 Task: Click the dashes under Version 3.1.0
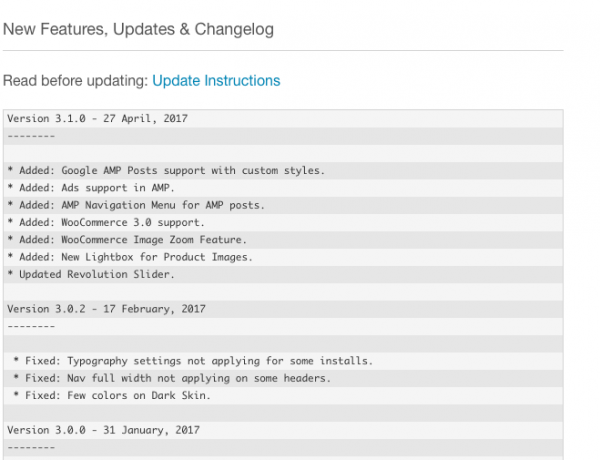(30, 135)
